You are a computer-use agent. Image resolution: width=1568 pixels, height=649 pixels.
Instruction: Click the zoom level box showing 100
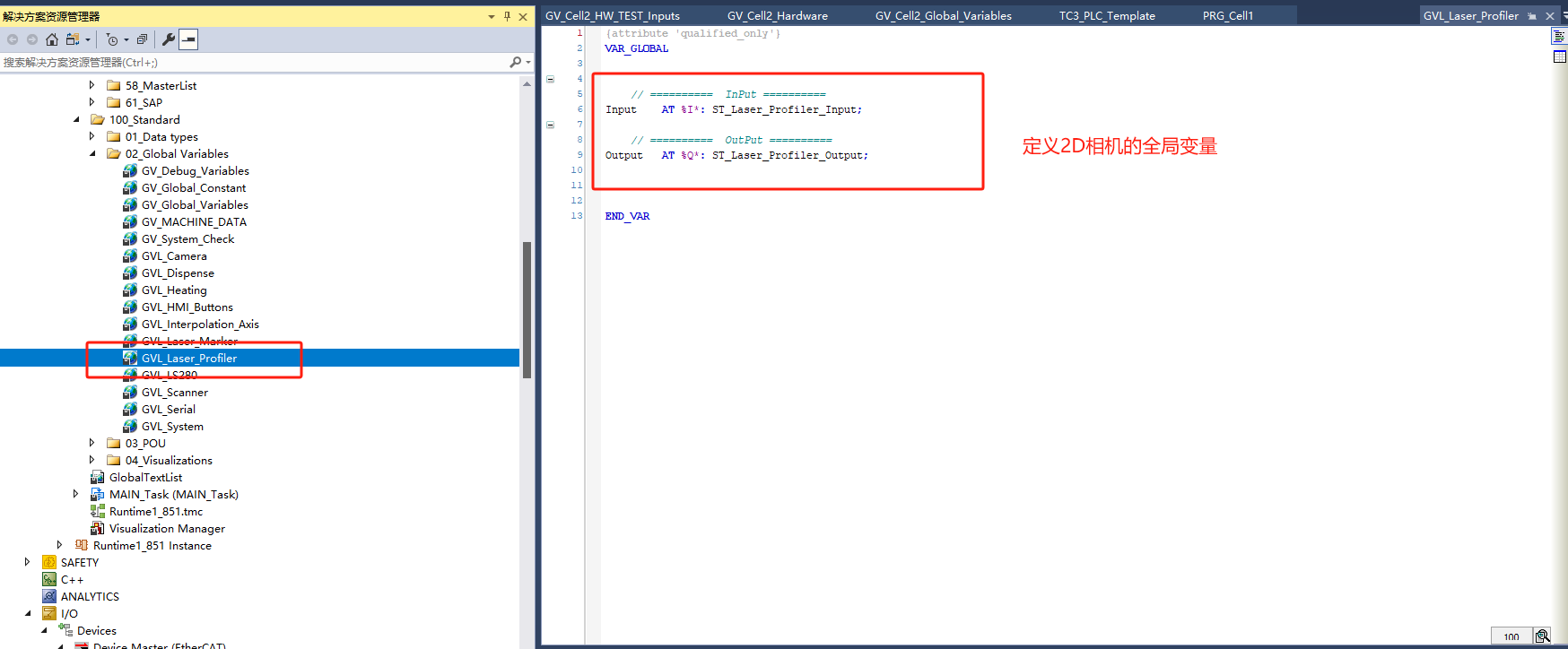(x=1511, y=636)
